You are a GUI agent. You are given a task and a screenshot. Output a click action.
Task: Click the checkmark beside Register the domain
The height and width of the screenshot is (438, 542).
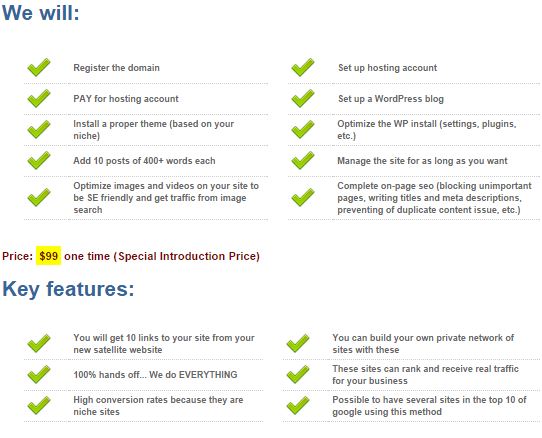pyautogui.click(x=39, y=67)
